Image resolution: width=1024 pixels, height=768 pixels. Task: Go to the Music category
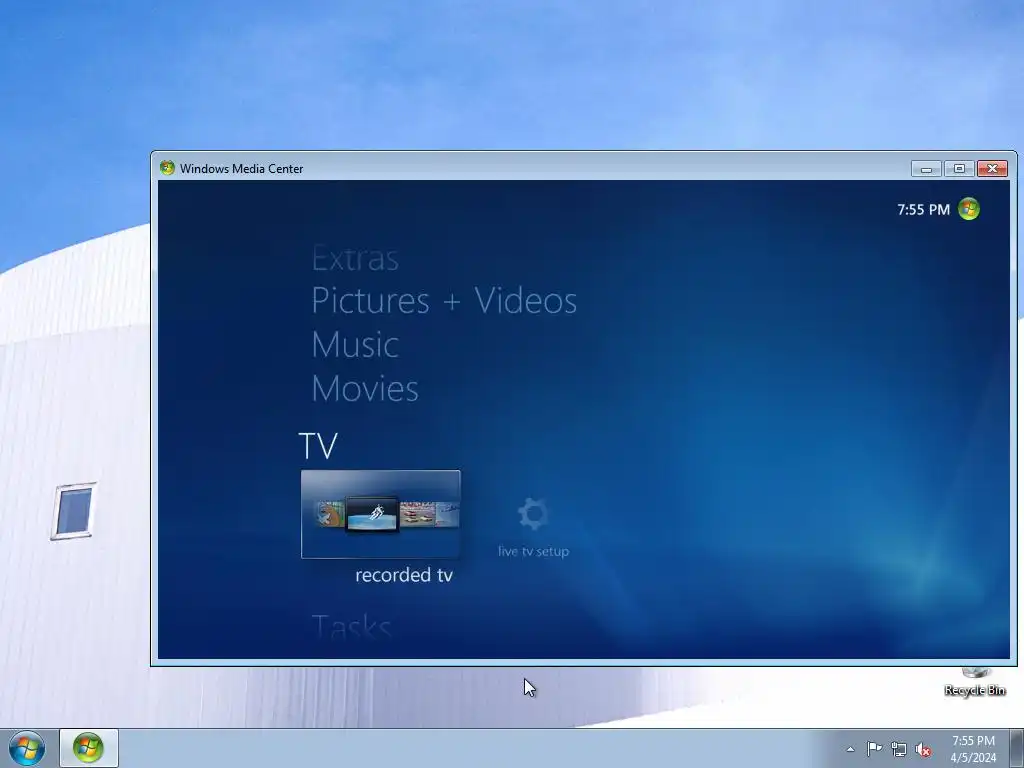tap(355, 344)
